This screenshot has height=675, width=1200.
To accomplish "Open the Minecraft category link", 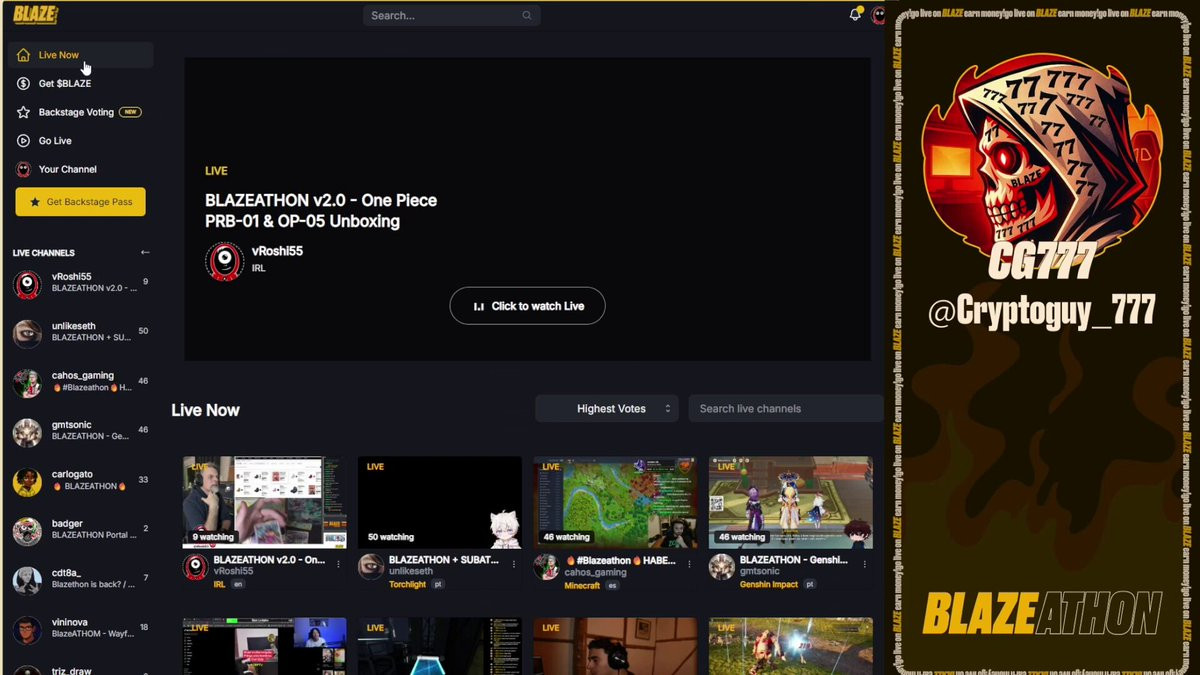I will point(582,585).
